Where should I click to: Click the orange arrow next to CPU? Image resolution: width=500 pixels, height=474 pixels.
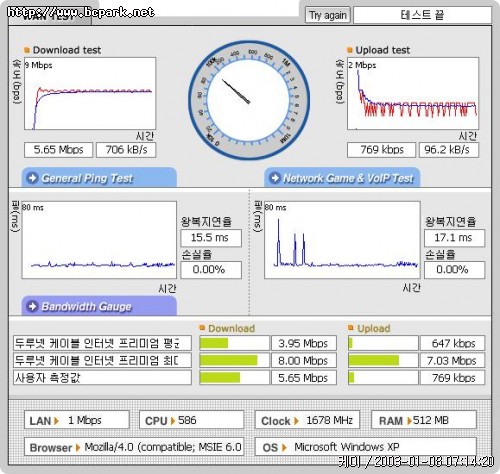pyautogui.click(x=173, y=421)
